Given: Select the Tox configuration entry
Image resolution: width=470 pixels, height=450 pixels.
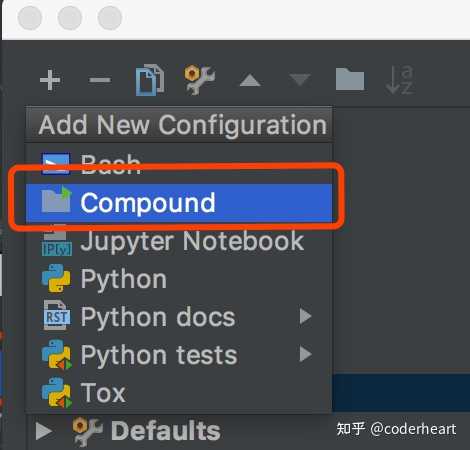Looking at the screenshot, I should point(179,392).
